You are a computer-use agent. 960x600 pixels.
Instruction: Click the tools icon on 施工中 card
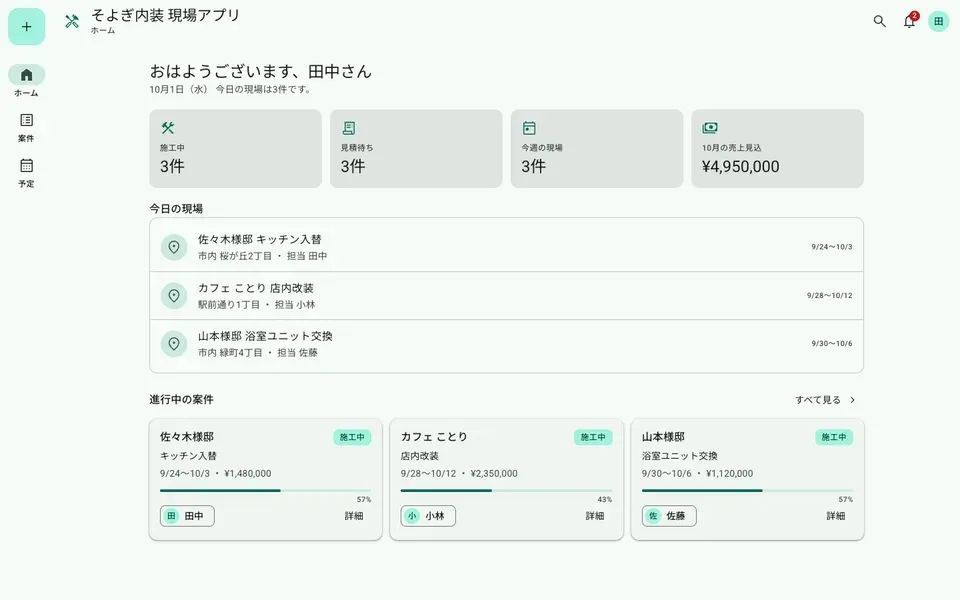click(168, 127)
